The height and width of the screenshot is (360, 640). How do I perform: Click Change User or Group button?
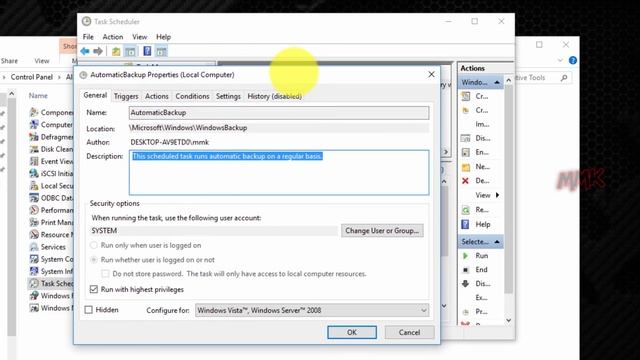382,231
